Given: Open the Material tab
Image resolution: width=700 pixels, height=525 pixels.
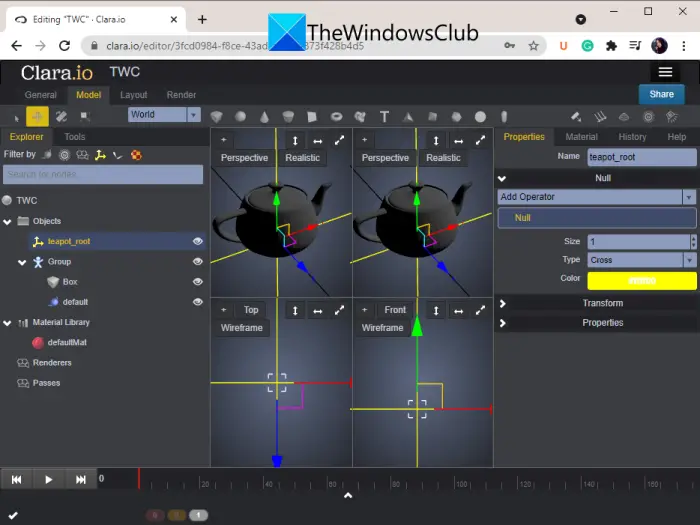Looking at the screenshot, I should click(x=581, y=137).
